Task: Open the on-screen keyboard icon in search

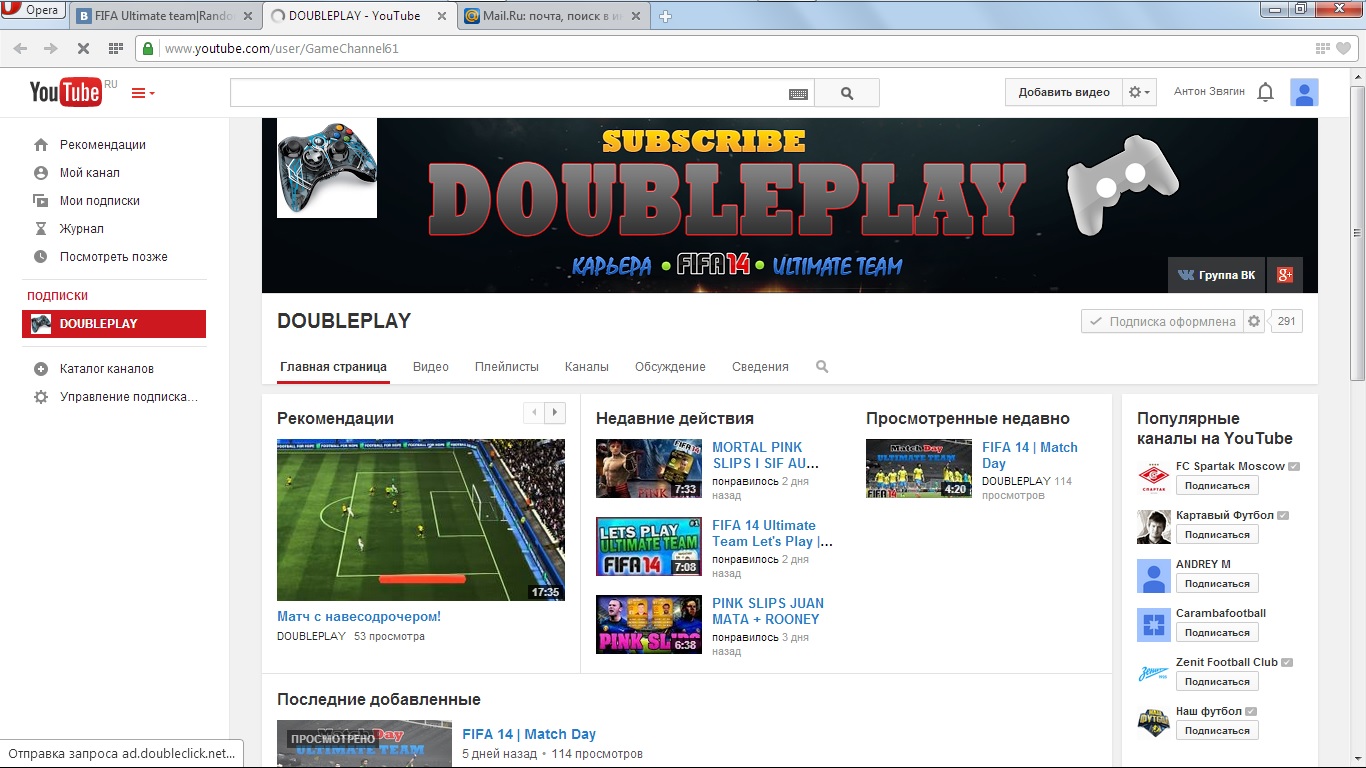Action: pyautogui.click(x=798, y=93)
